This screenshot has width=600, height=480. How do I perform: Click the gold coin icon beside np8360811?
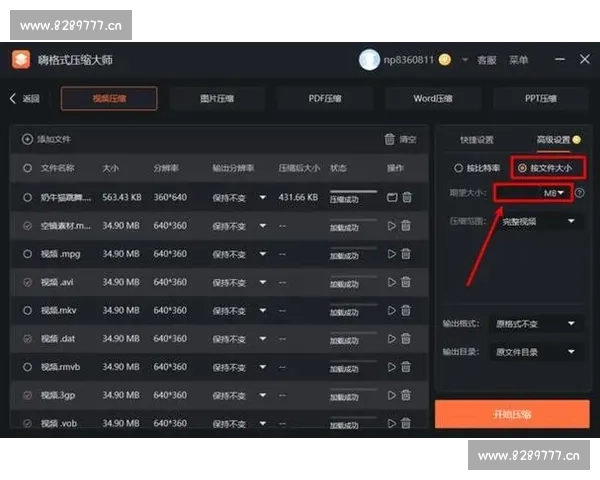coord(445,60)
